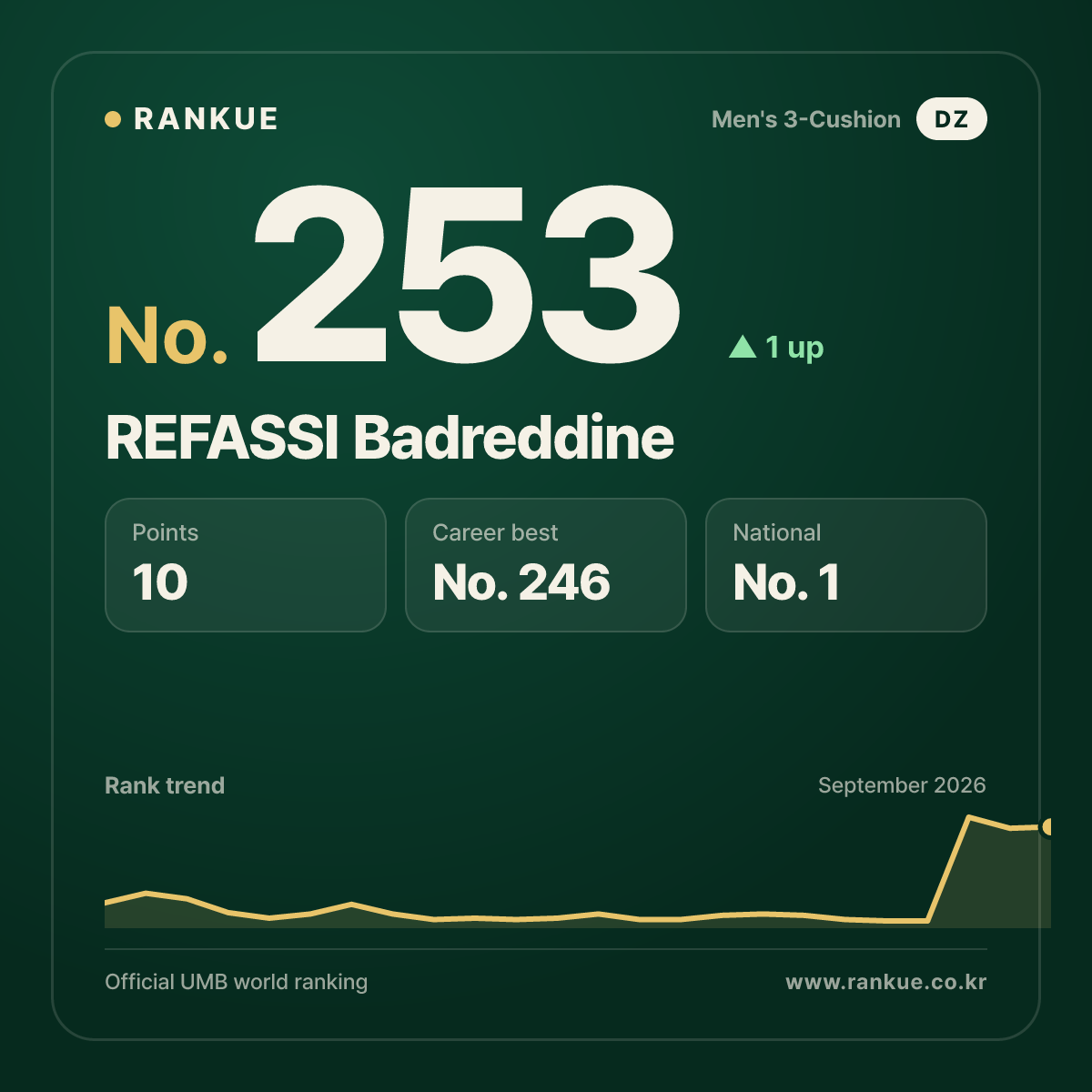1092x1092 pixels.
Task: Click the 'No. 1' national rank value
Action: point(787,582)
